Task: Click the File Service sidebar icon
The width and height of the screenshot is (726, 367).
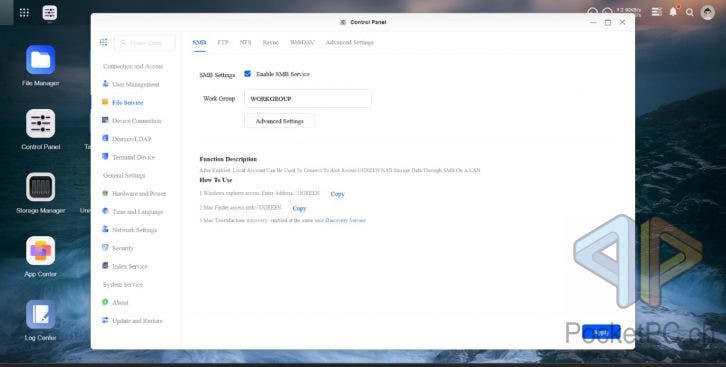Action: 105,102
